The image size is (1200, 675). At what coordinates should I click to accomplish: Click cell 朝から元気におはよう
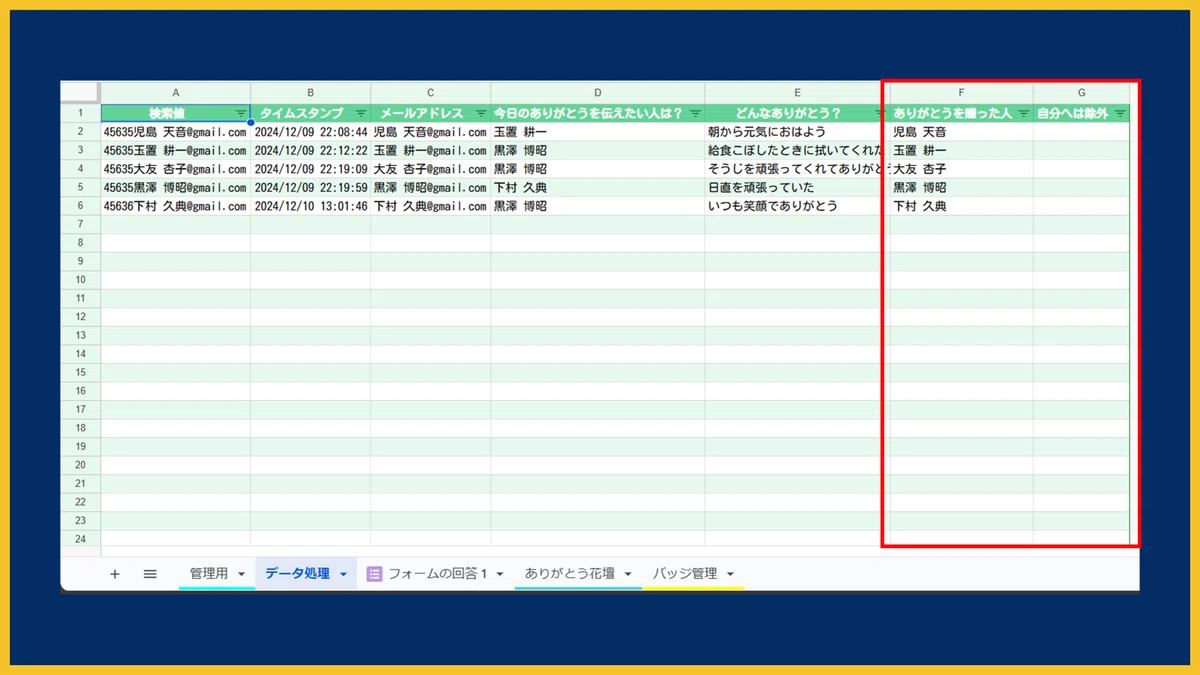click(797, 131)
